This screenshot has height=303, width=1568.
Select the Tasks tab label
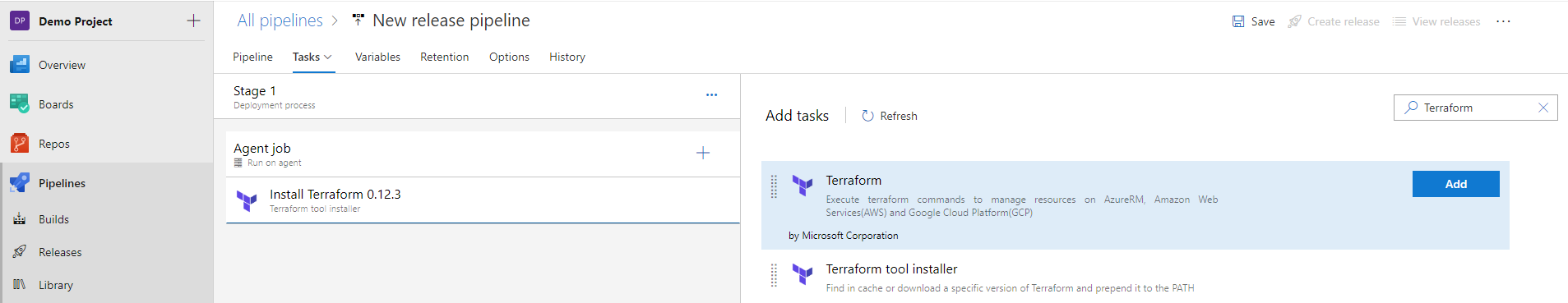coord(306,57)
